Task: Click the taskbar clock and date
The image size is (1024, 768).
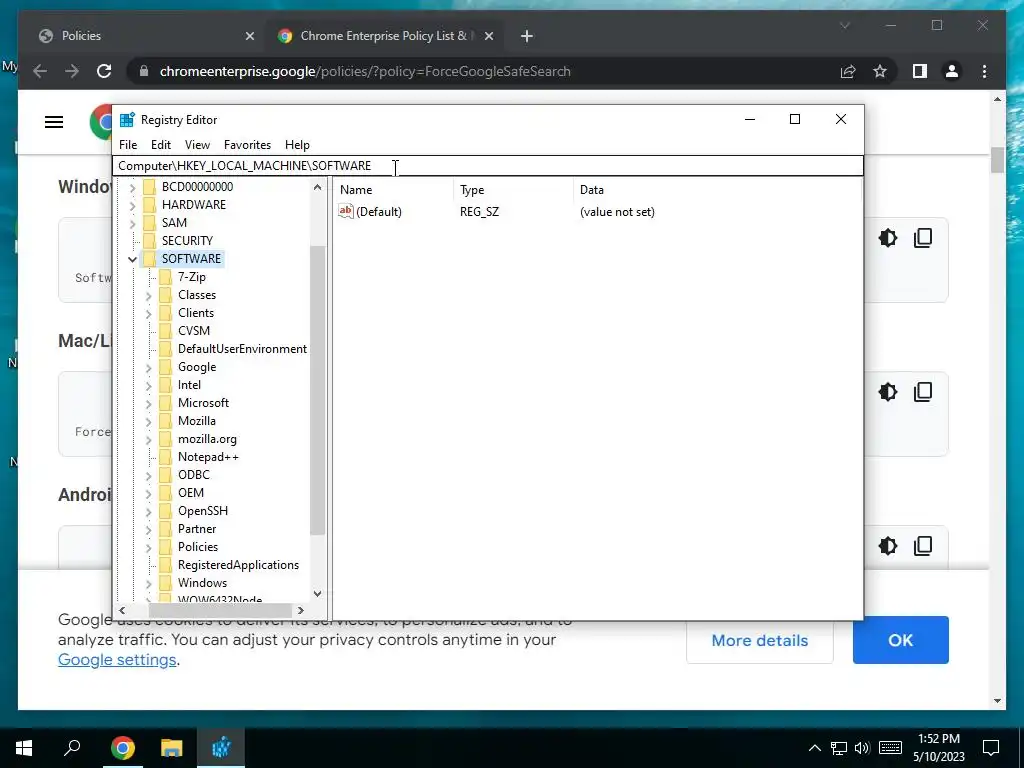Action: coord(938,748)
